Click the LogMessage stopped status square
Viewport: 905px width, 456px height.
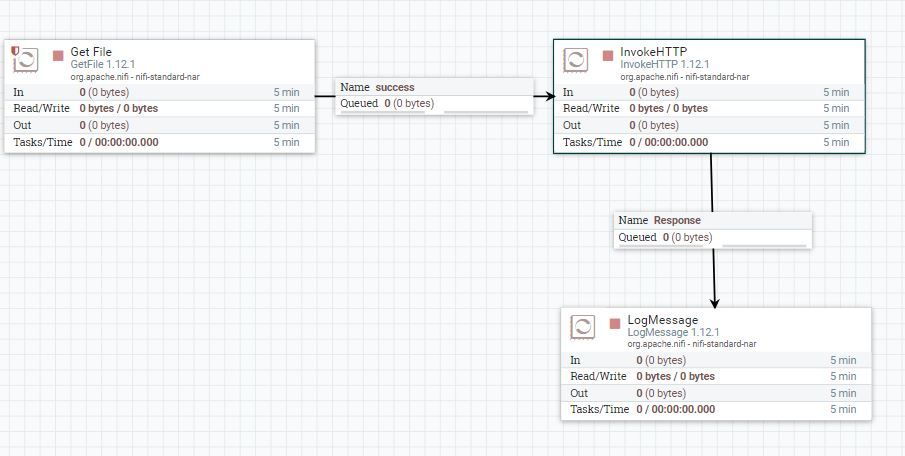615,323
